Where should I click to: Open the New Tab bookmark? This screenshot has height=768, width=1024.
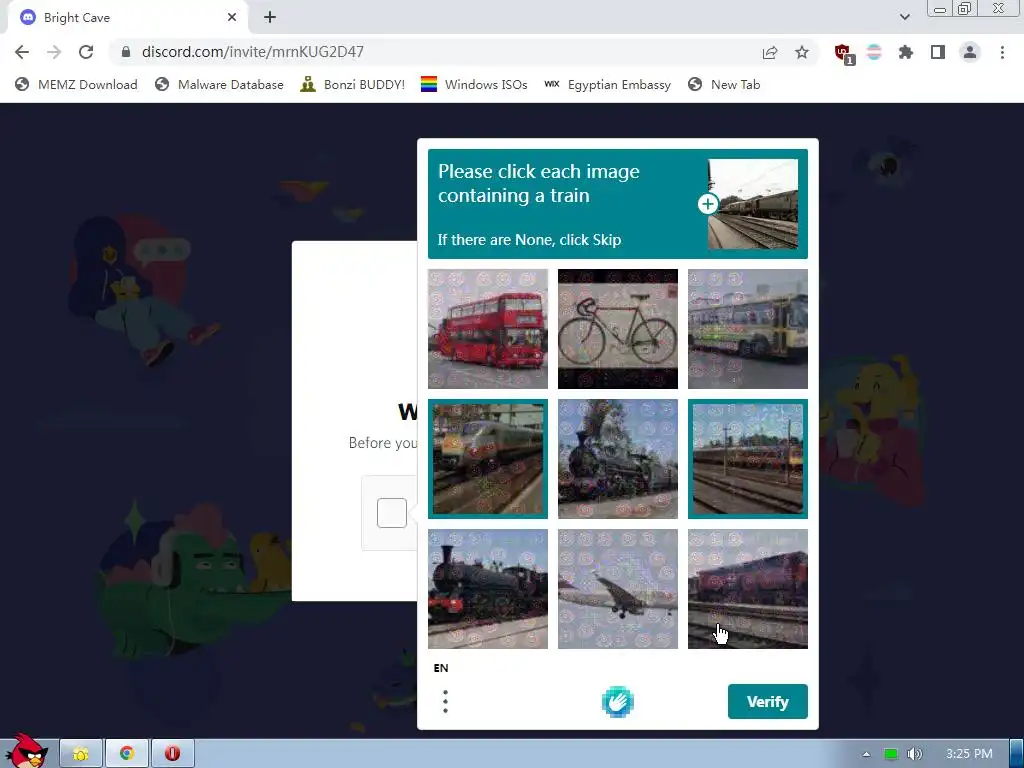(x=724, y=85)
